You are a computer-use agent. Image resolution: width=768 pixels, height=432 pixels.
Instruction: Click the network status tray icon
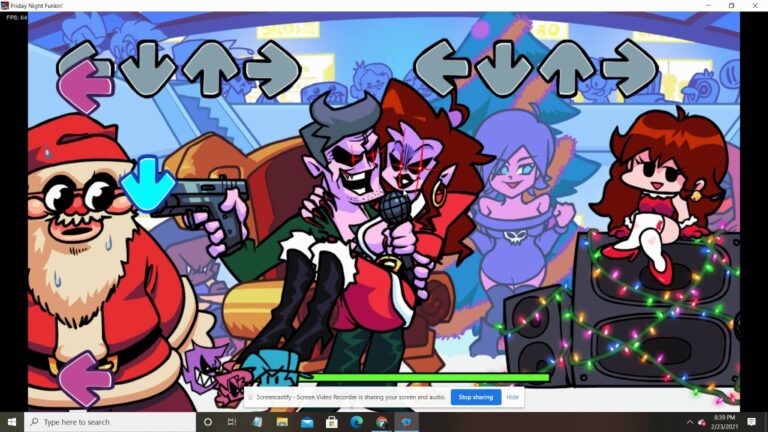(x=701, y=422)
